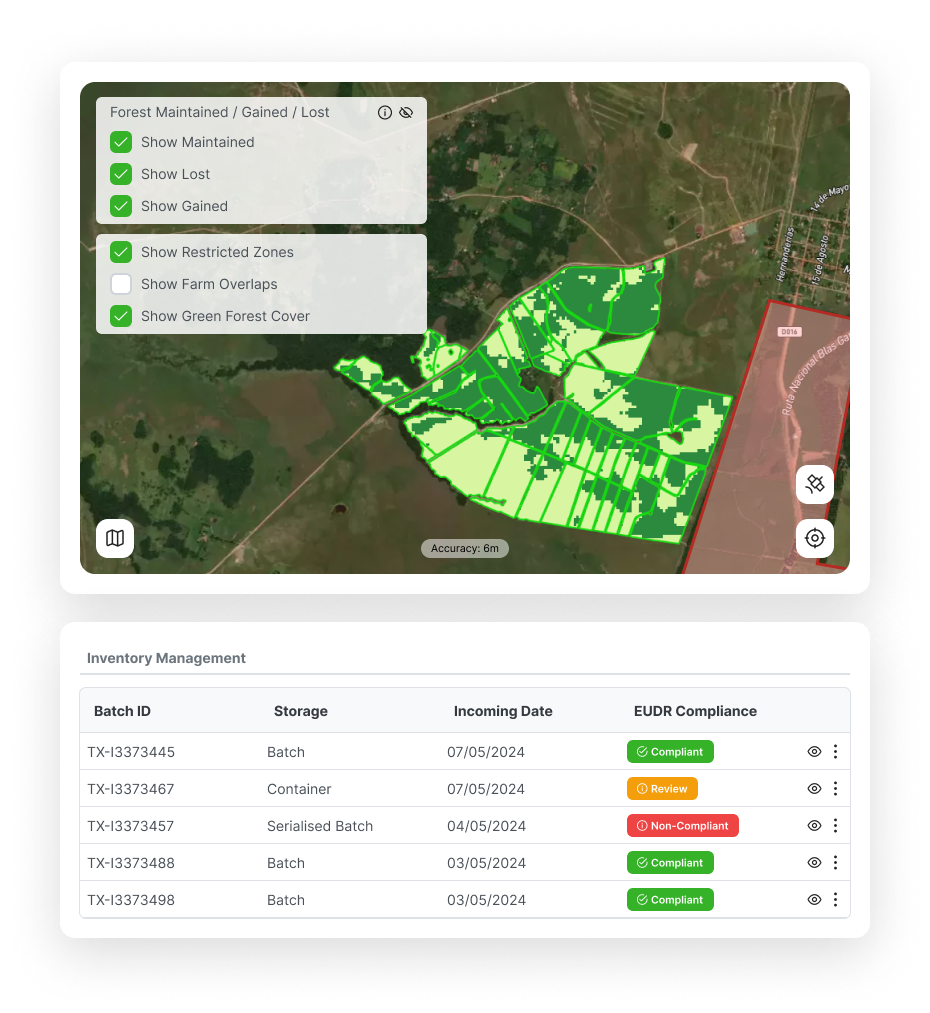Click the Incoming Date column header

click(x=503, y=712)
